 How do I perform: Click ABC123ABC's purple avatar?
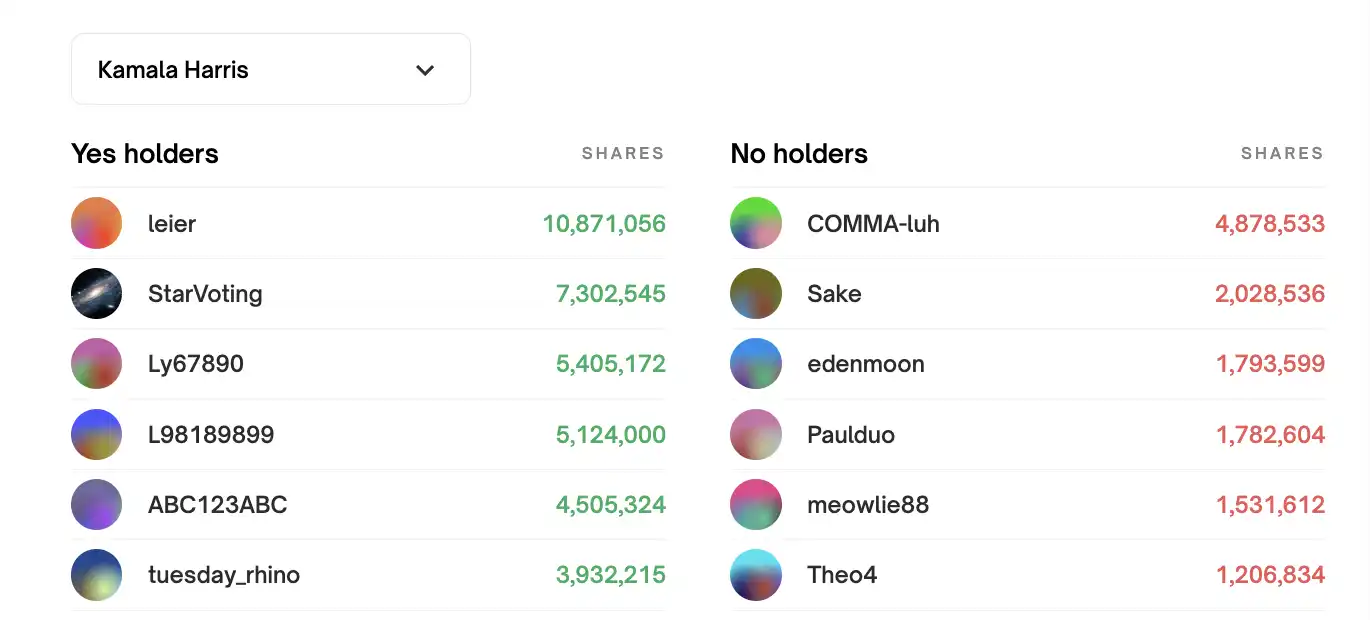point(96,505)
